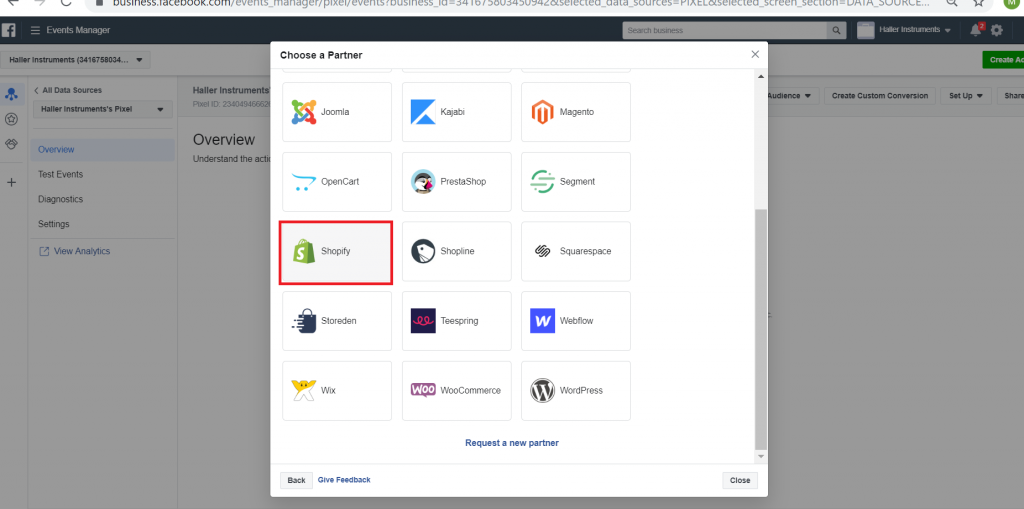Expand the Set Up dropdown
This screenshot has width=1024, height=509.
966,95
